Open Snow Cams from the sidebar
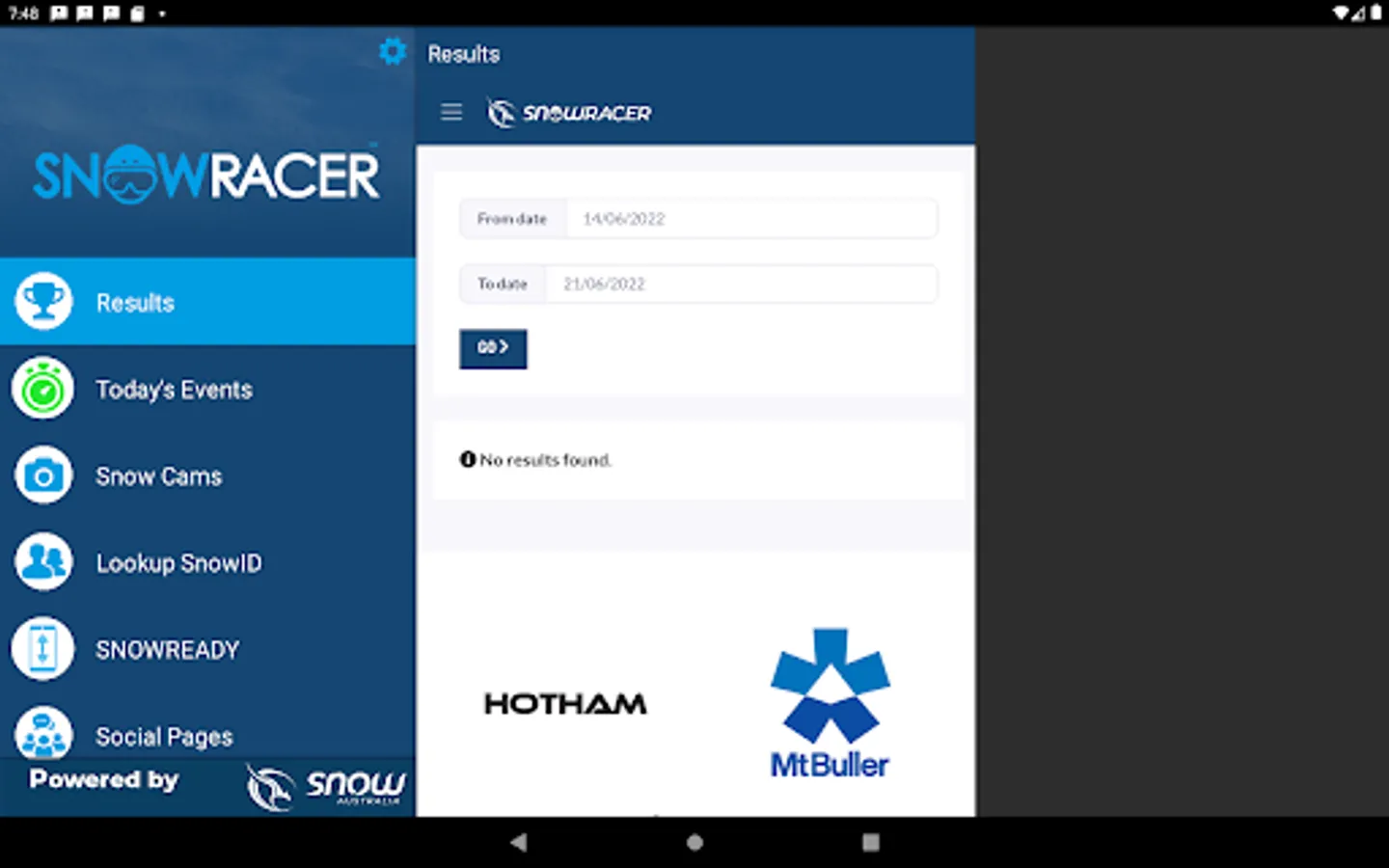The height and width of the screenshot is (868, 1389). [x=207, y=475]
